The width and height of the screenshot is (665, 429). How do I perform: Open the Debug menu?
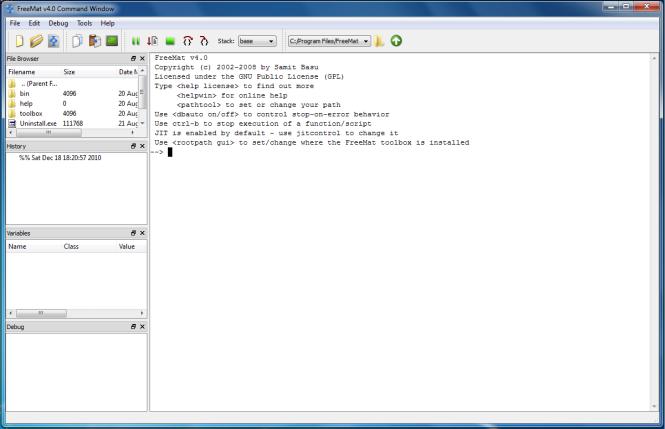pyautogui.click(x=58, y=23)
